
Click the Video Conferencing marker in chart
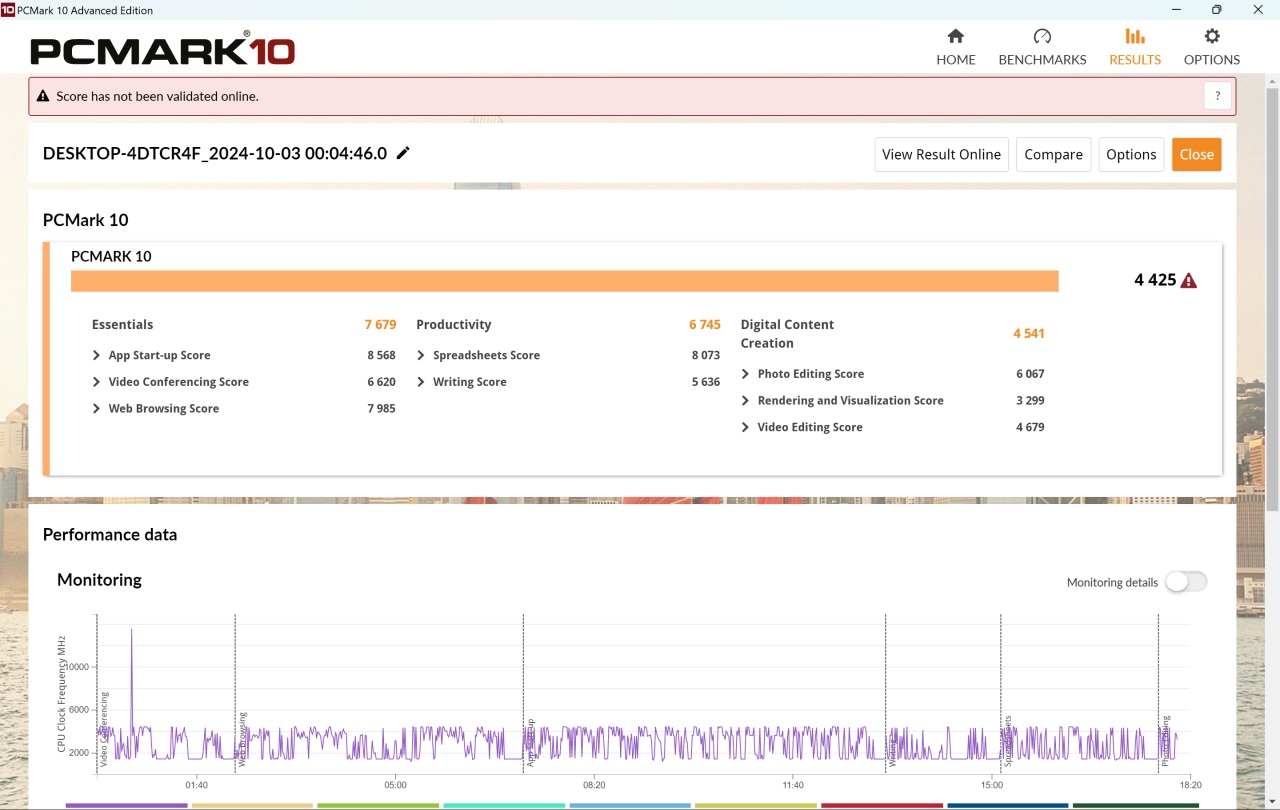click(103, 730)
